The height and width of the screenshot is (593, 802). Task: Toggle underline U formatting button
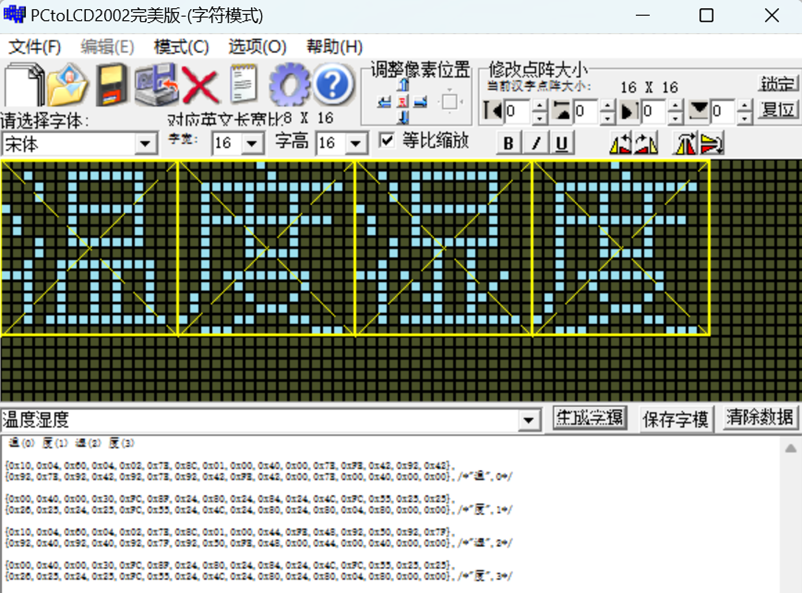(562, 143)
